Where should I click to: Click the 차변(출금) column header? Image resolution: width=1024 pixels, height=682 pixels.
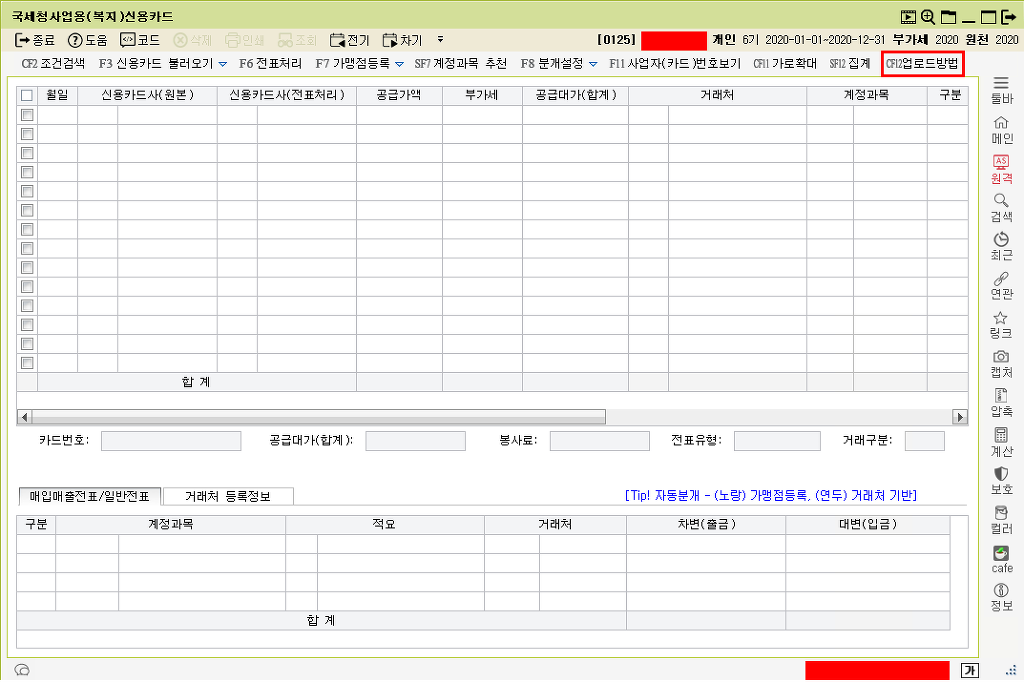pos(706,525)
